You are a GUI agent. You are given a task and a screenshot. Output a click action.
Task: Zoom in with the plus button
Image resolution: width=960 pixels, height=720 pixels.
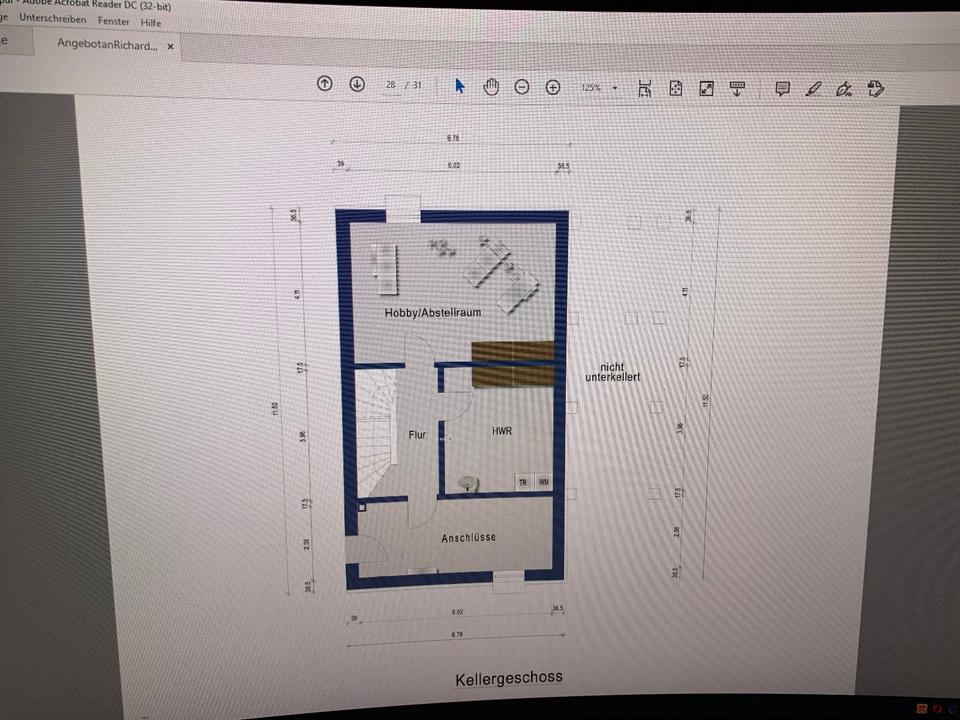552,87
